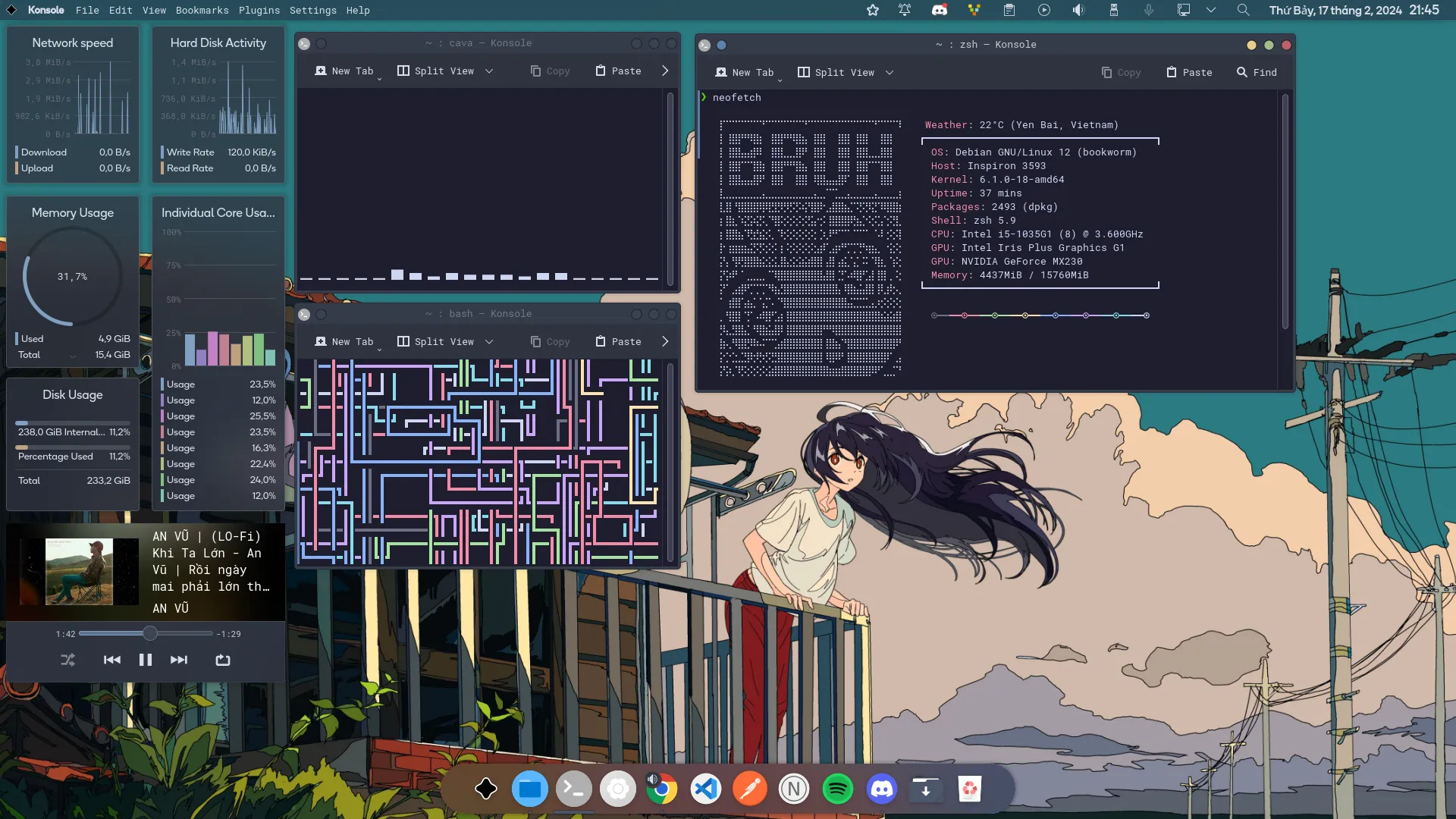Click the star icon in the system tray

(x=873, y=10)
